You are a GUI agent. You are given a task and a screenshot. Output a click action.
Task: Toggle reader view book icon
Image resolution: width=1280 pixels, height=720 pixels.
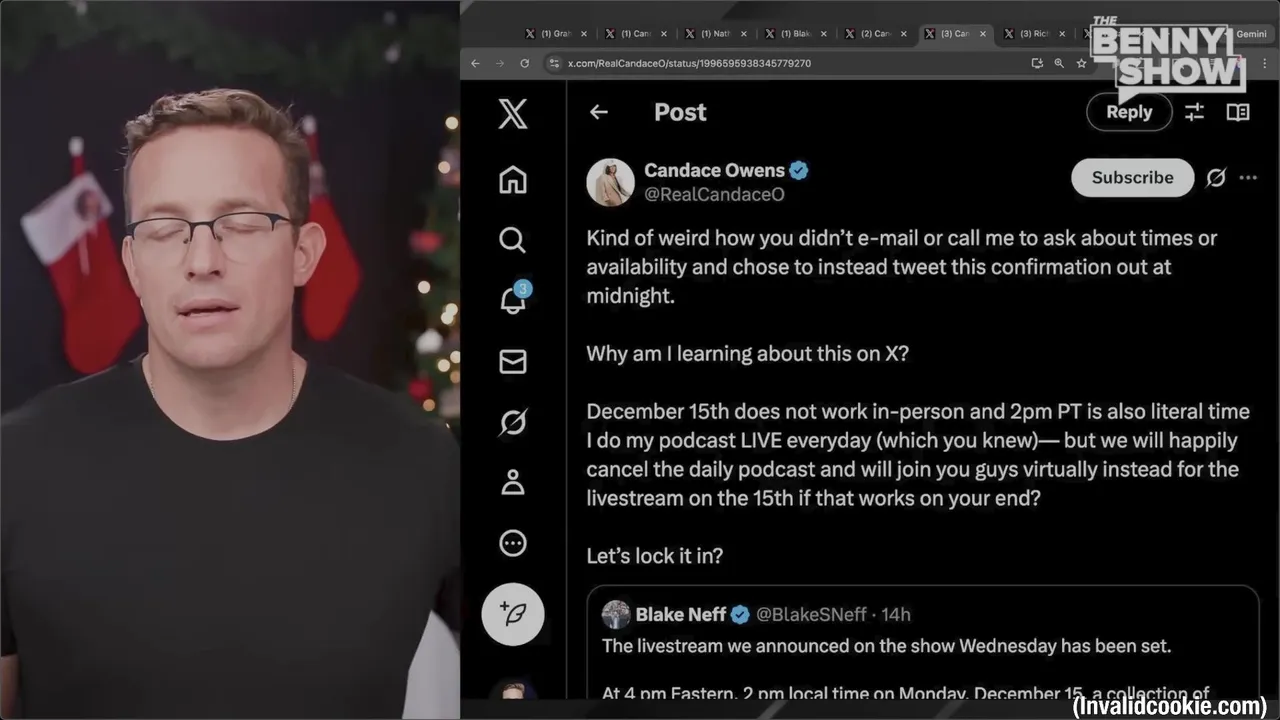tap(1238, 112)
